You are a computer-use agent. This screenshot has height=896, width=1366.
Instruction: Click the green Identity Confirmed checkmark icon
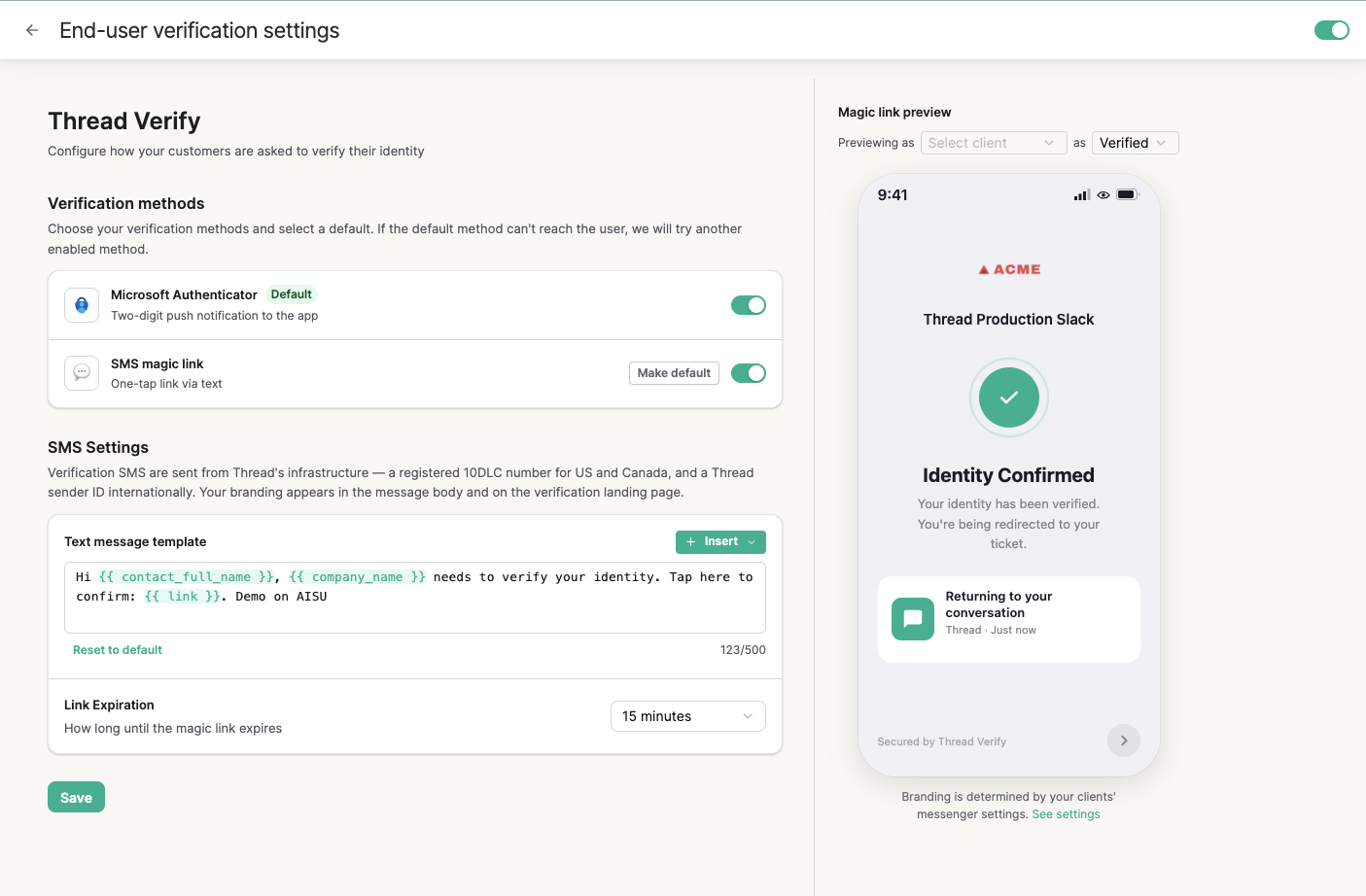pyautogui.click(x=1009, y=397)
